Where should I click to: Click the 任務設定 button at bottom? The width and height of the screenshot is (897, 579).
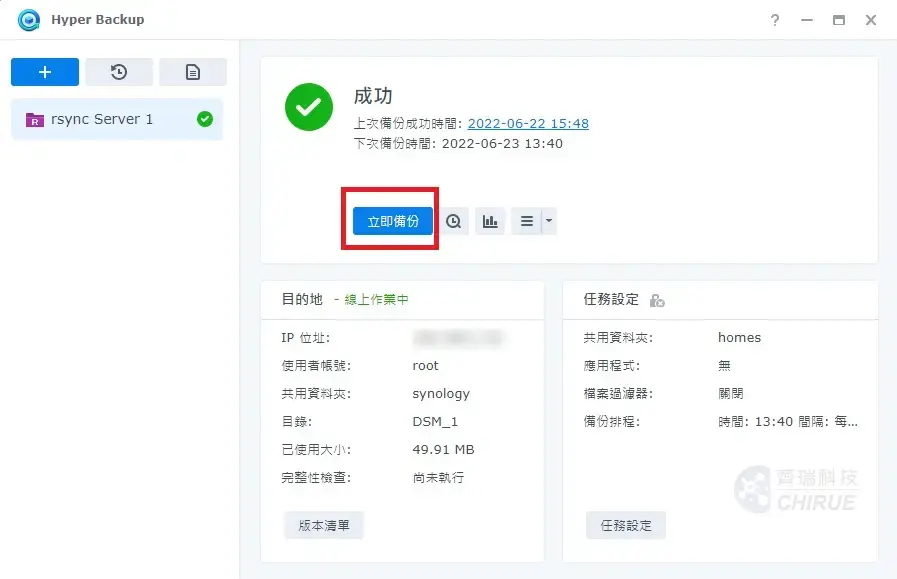[x=626, y=525]
